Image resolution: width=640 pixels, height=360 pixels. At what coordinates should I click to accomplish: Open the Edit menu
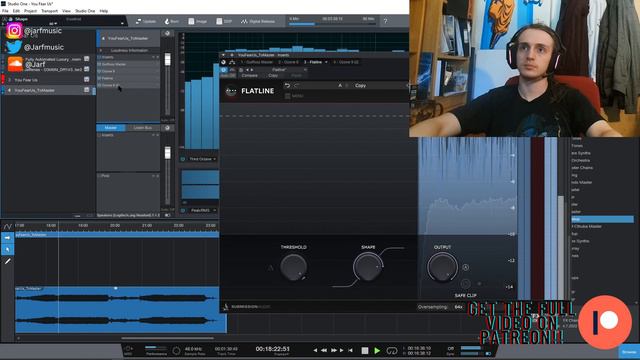click(16, 11)
